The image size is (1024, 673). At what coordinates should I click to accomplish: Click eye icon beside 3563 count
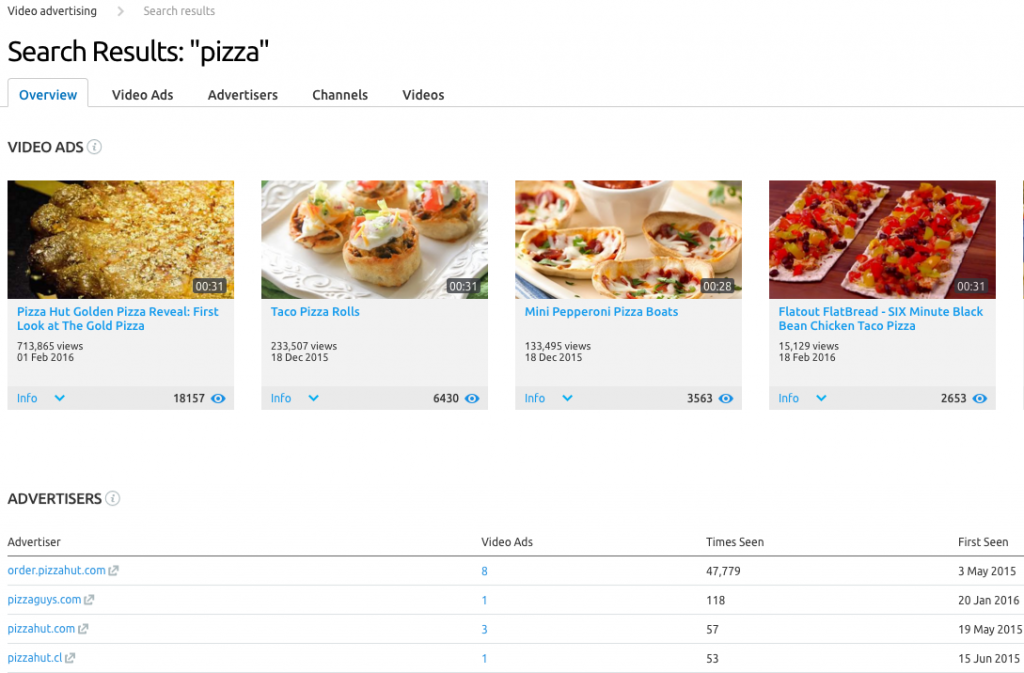click(726, 398)
